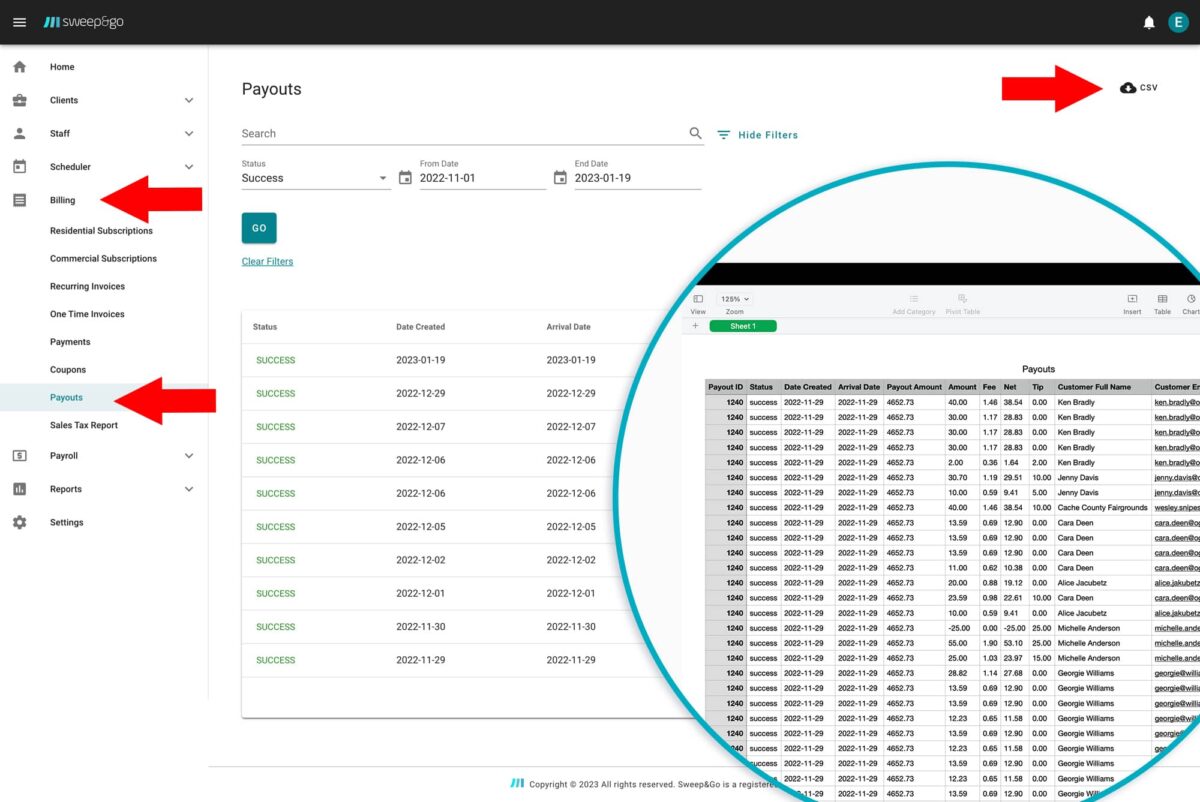Click the search magnifier icon
Screen dimensions: 1200x802
(695, 133)
